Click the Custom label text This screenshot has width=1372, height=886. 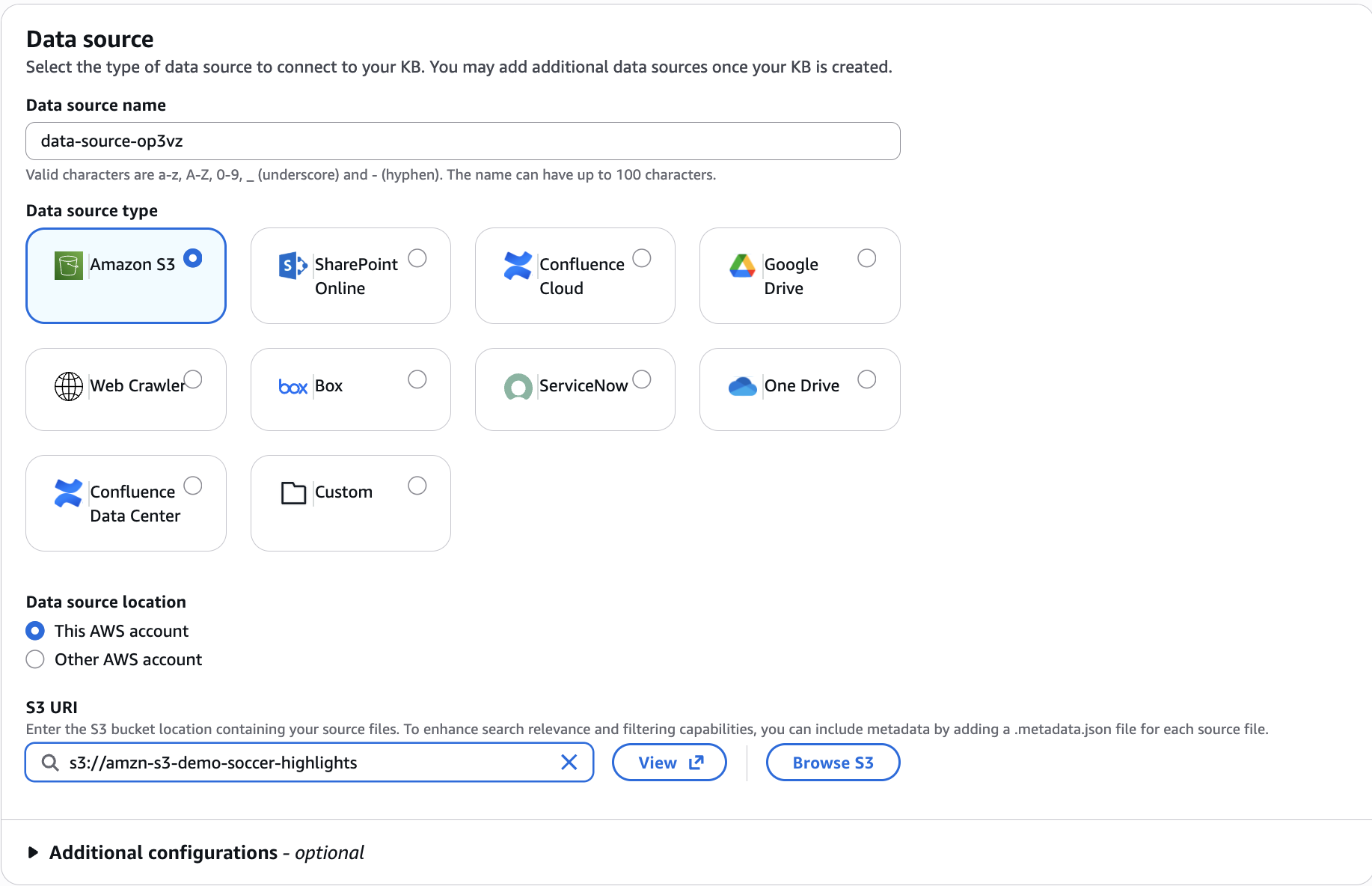pos(343,492)
